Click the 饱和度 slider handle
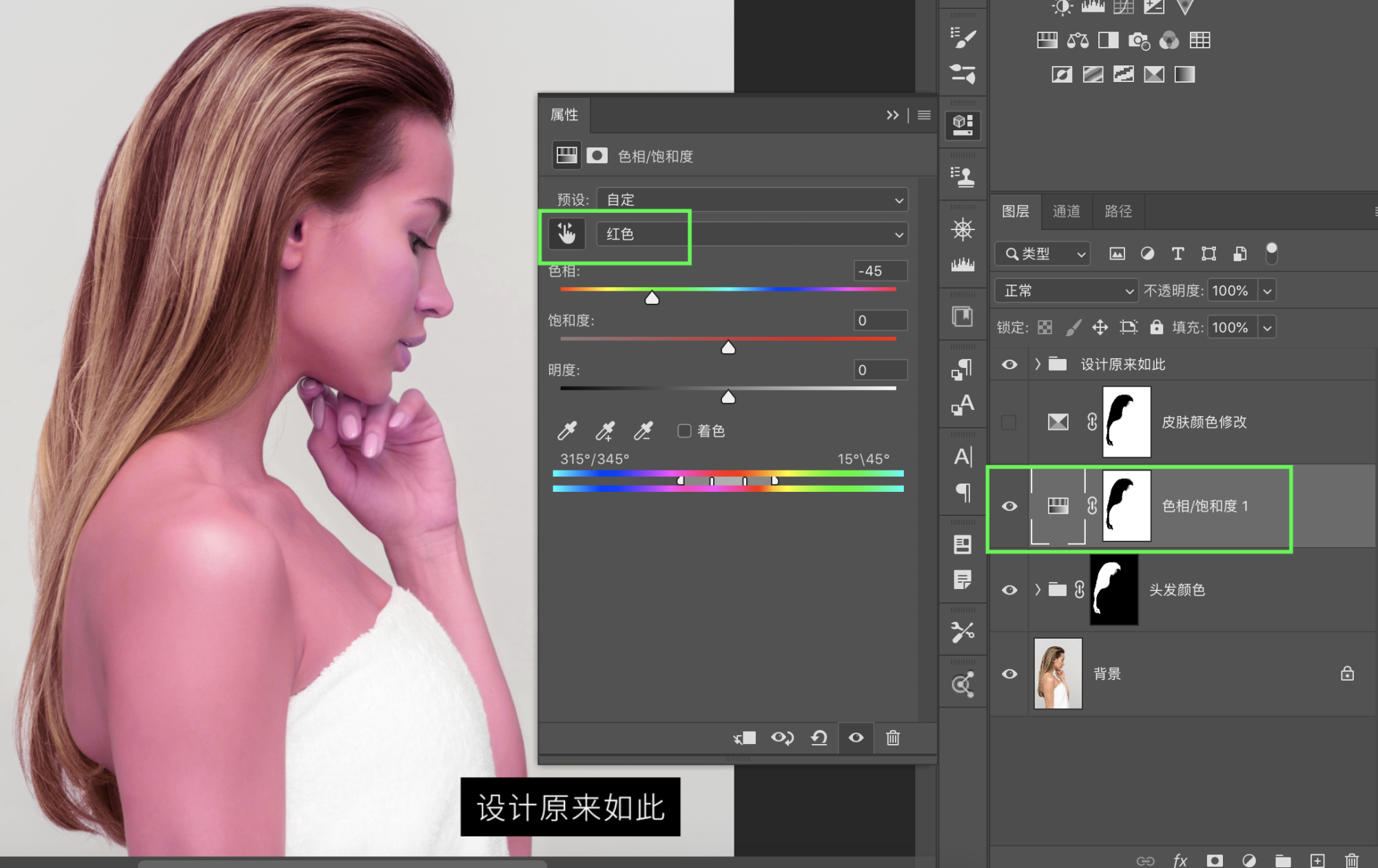1378x868 pixels. pos(728,348)
